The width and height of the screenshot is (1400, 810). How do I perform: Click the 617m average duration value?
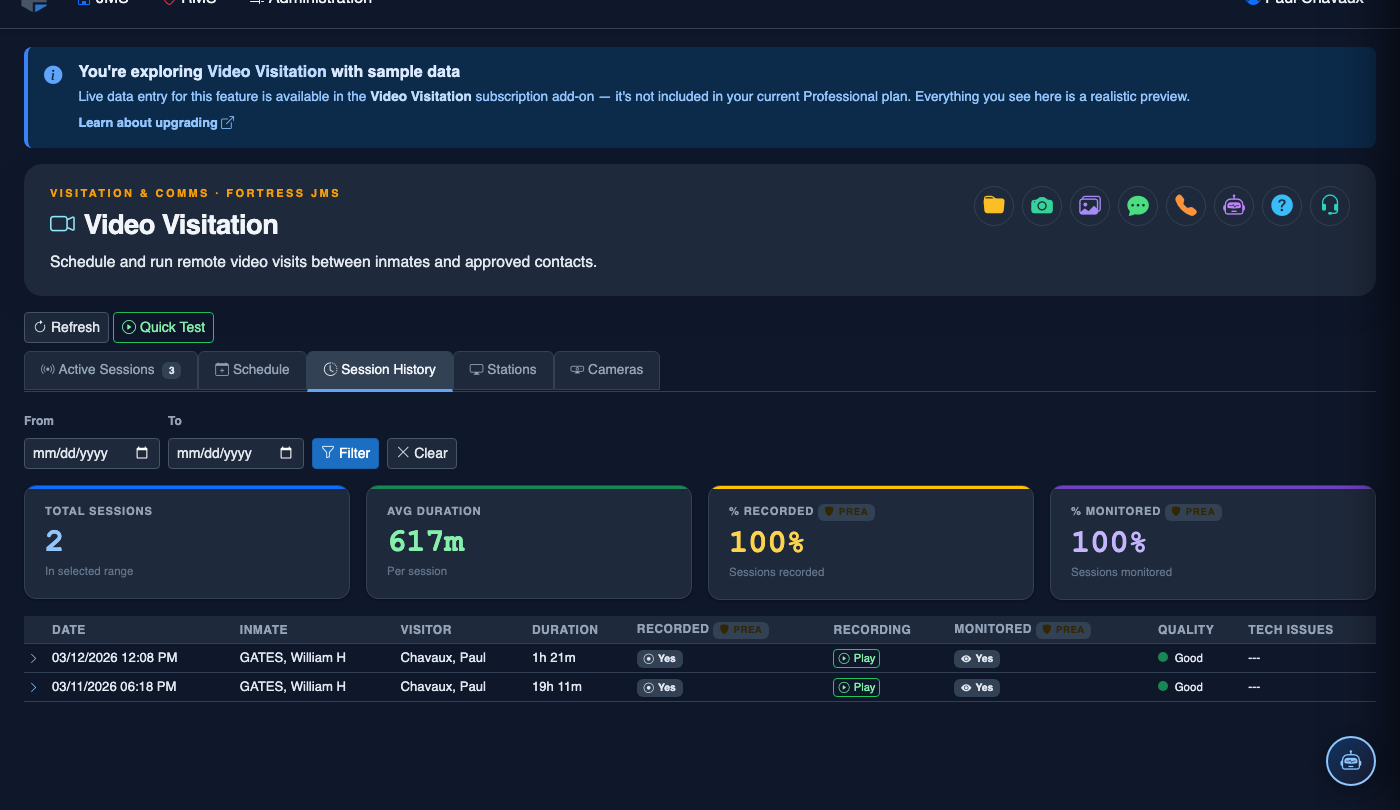(426, 541)
